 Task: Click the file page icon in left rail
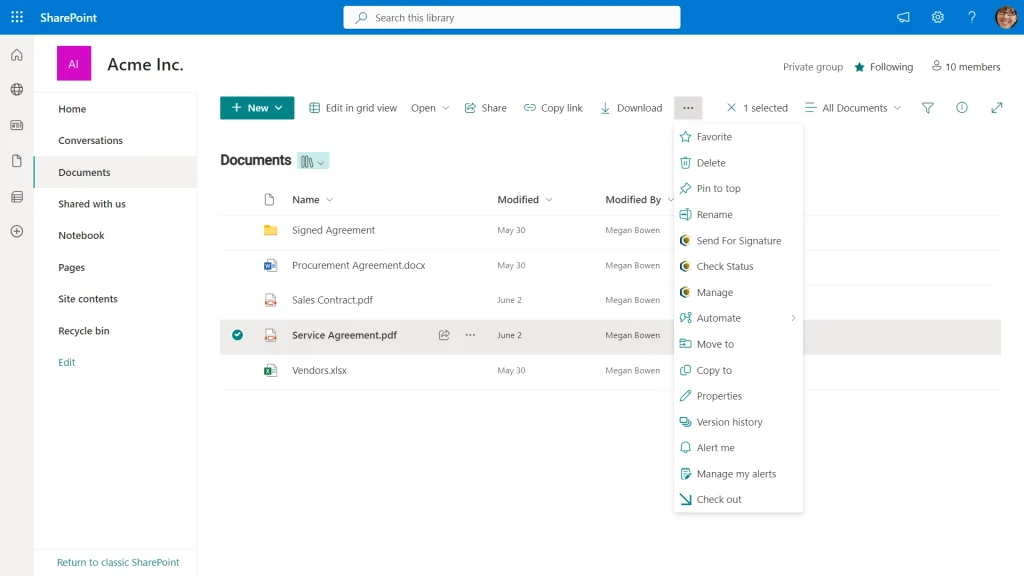(x=17, y=161)
